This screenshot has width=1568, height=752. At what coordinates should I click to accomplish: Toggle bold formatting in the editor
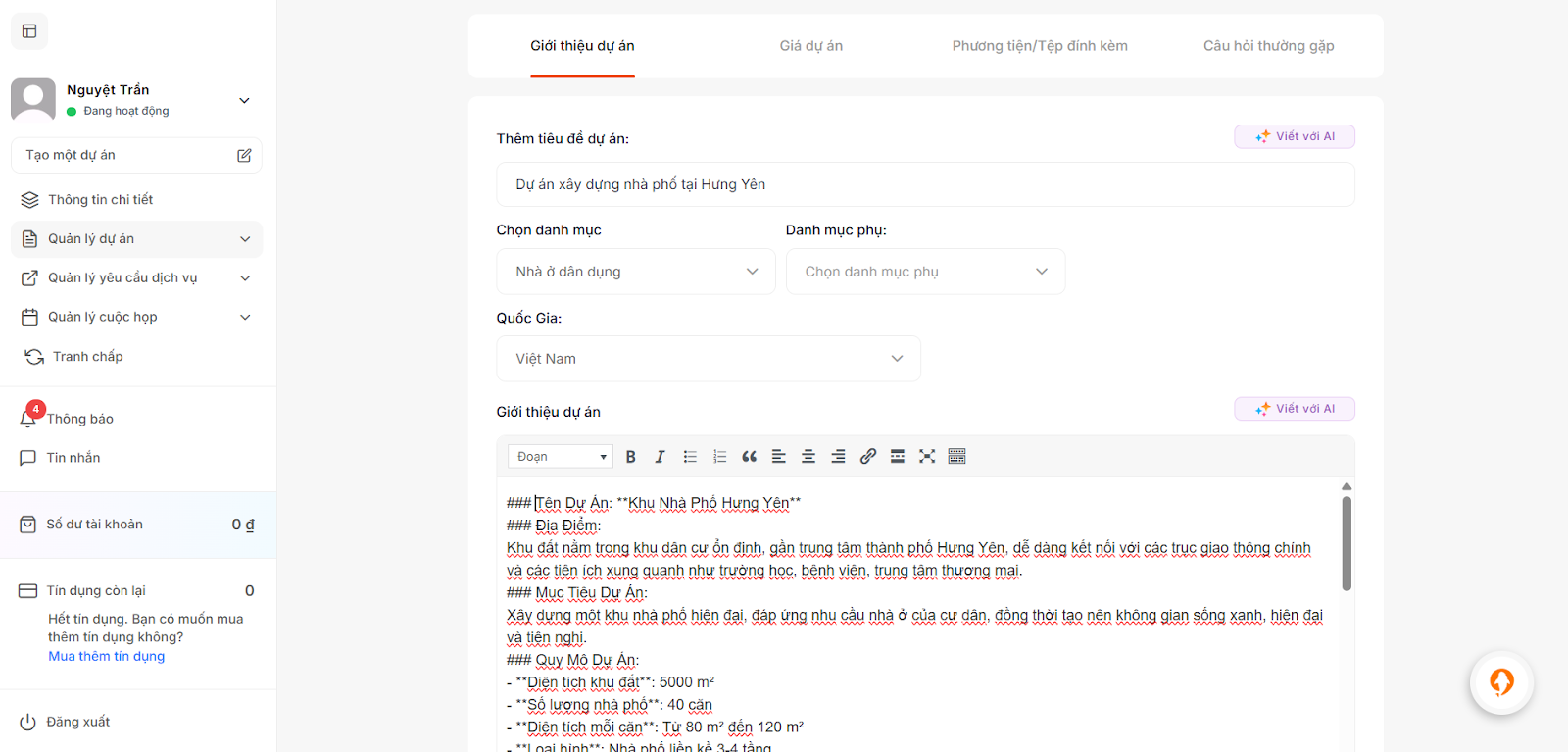631,457
